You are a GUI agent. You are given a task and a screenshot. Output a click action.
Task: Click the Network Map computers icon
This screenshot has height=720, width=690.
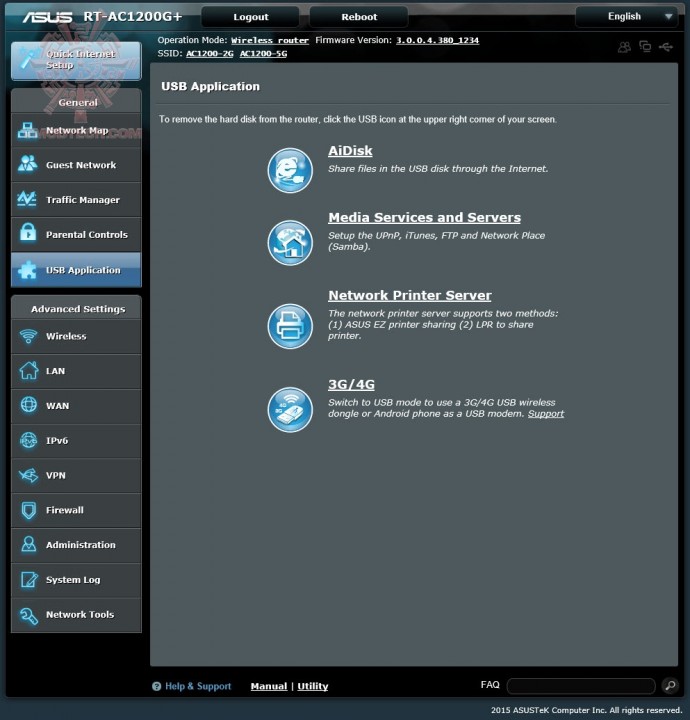28,130
